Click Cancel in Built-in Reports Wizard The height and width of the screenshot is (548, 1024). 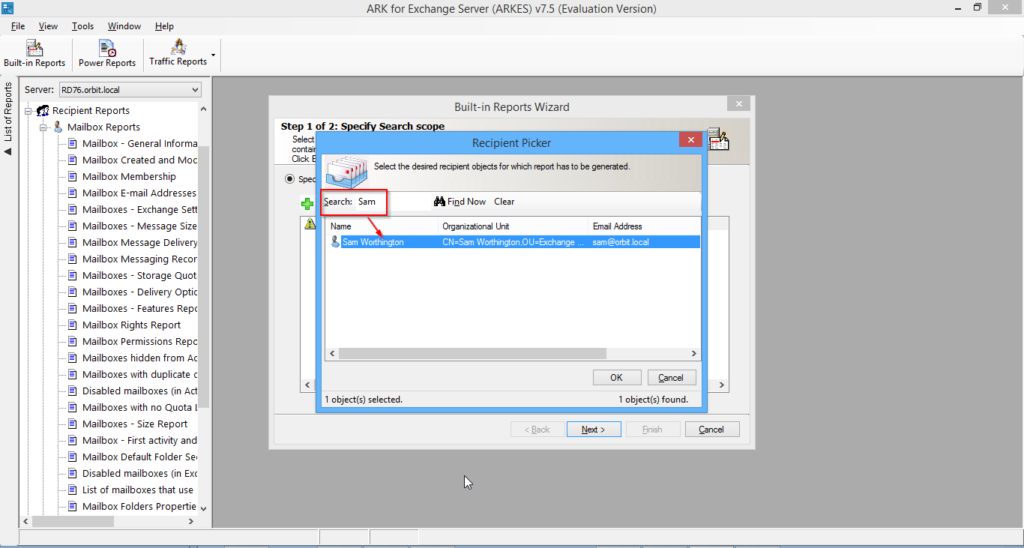click(x=712, y=430)
